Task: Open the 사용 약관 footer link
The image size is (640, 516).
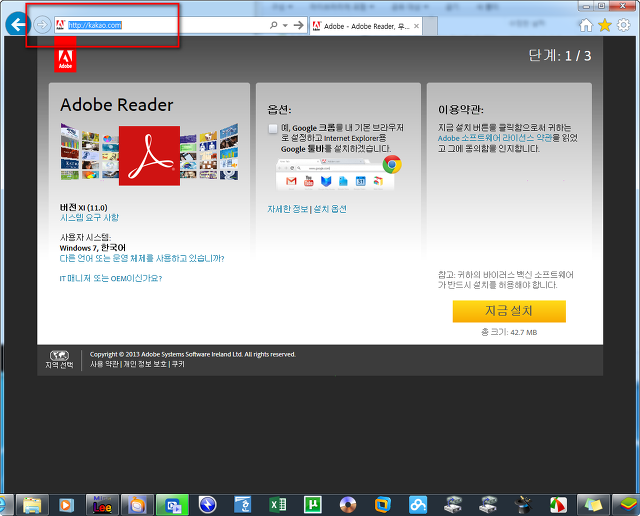Action: pyautogui.click(x=104, y=364)
